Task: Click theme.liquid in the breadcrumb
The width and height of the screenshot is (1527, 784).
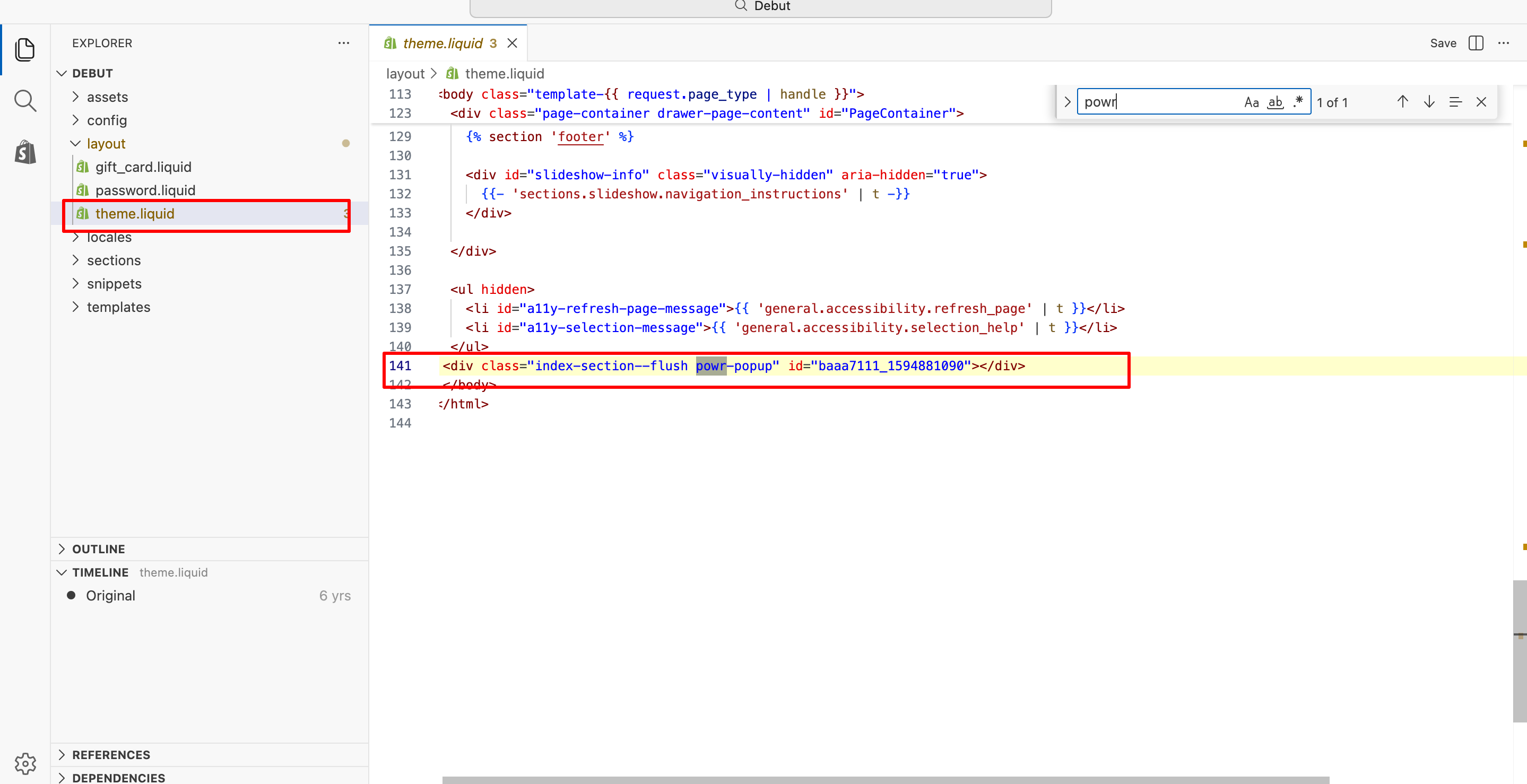Action: [504, 74]
